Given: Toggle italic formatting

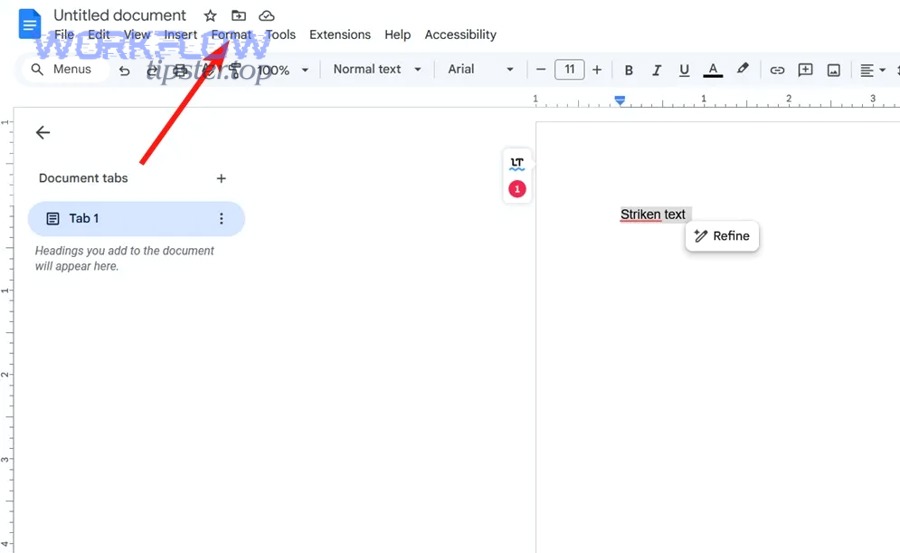Looking at the screenshot, I should [657, 70].
